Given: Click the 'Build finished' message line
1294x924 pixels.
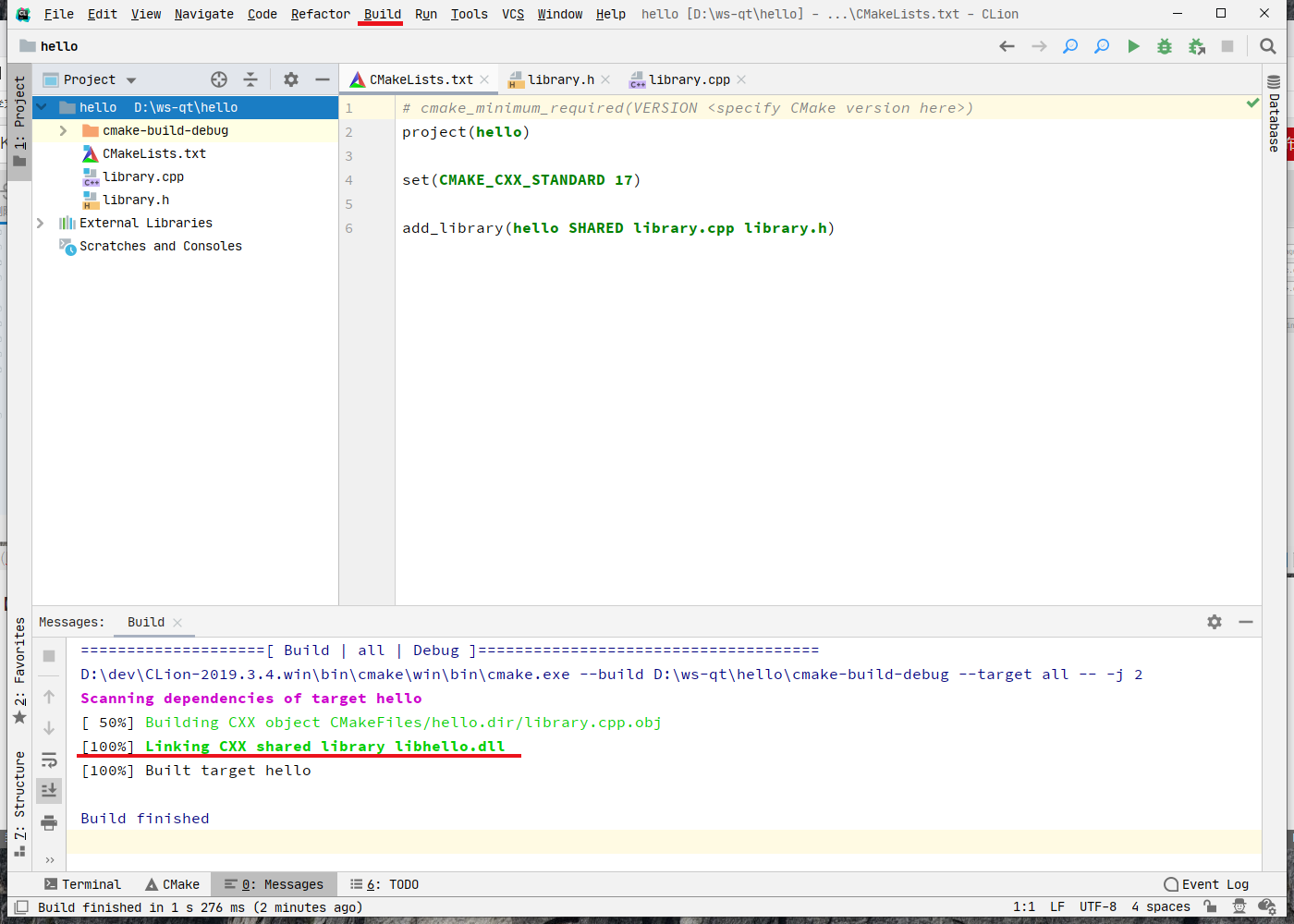Looking at the screenshot, I should [145, 819].
